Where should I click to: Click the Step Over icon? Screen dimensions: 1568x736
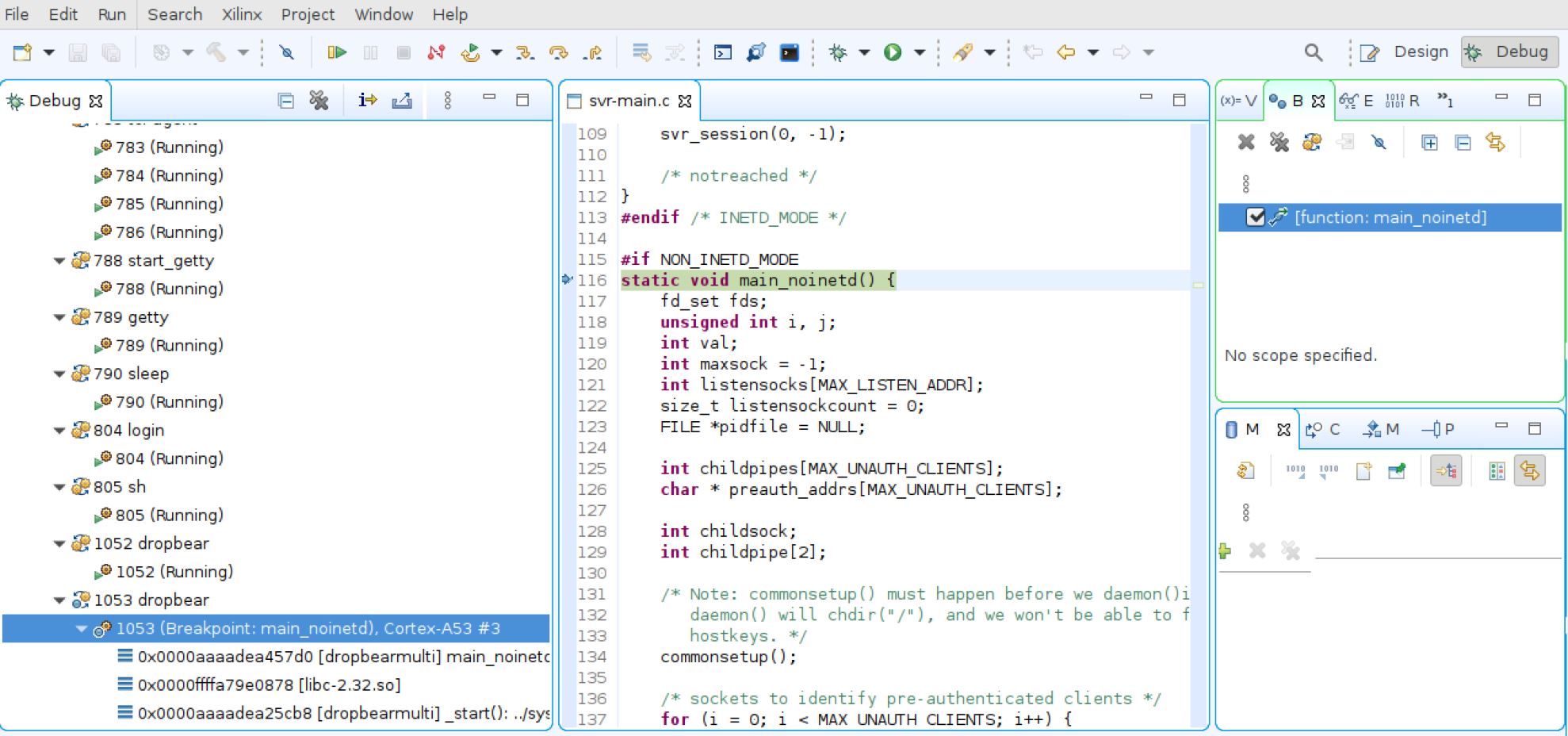(x=559, y=52)
